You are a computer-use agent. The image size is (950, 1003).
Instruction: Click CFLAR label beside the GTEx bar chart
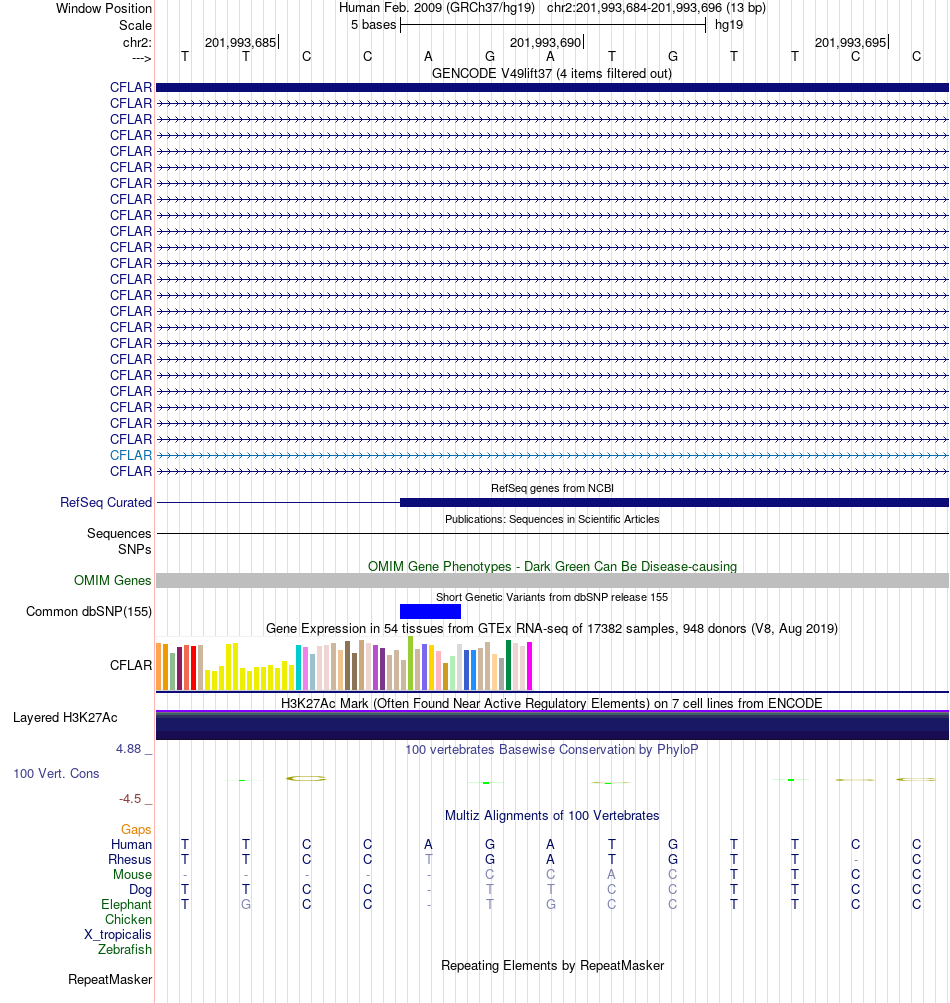tap(131, 665)
